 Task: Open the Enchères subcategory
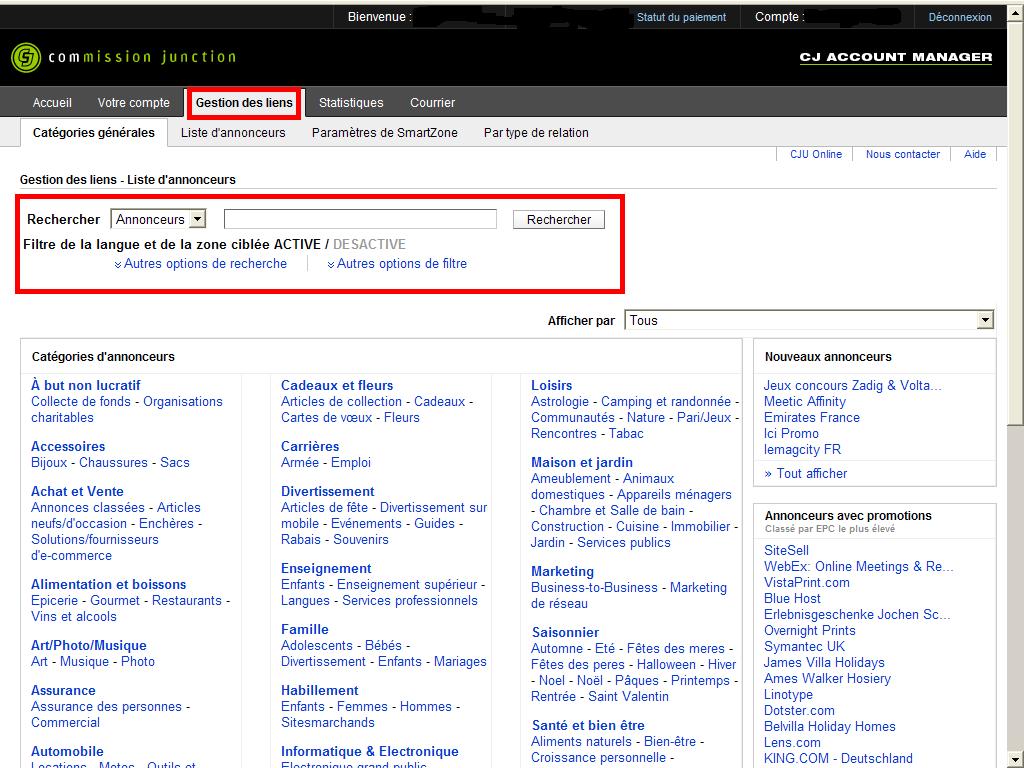(x=166, y=524)
